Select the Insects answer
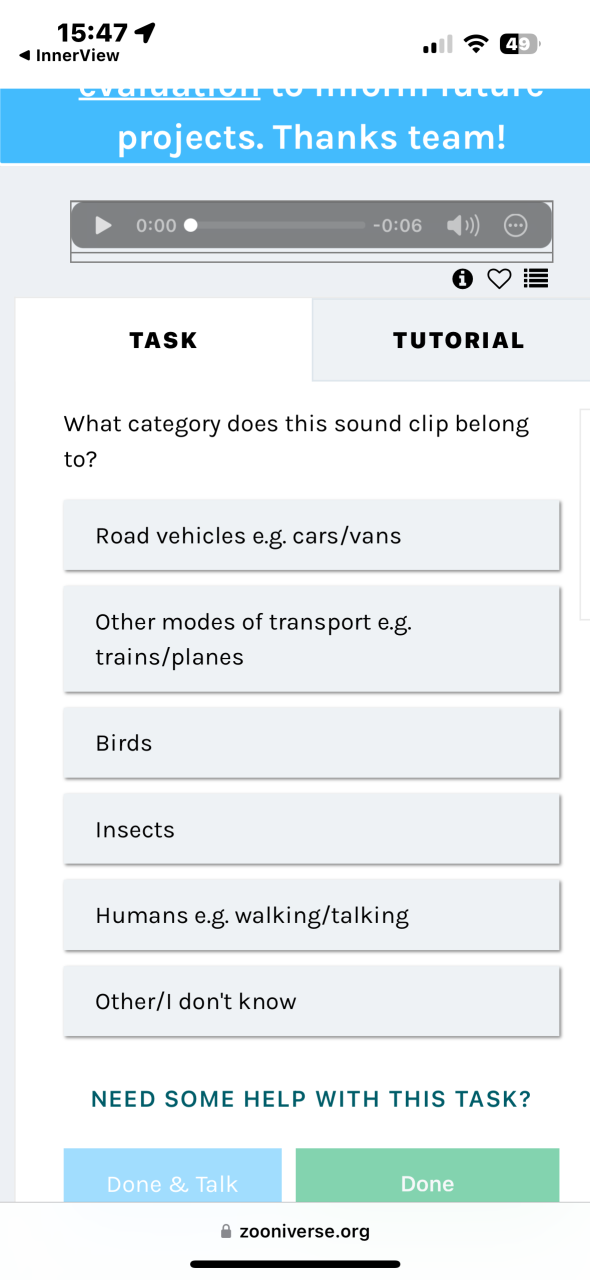Viewport: 590px width, 1280px height. 311,829
